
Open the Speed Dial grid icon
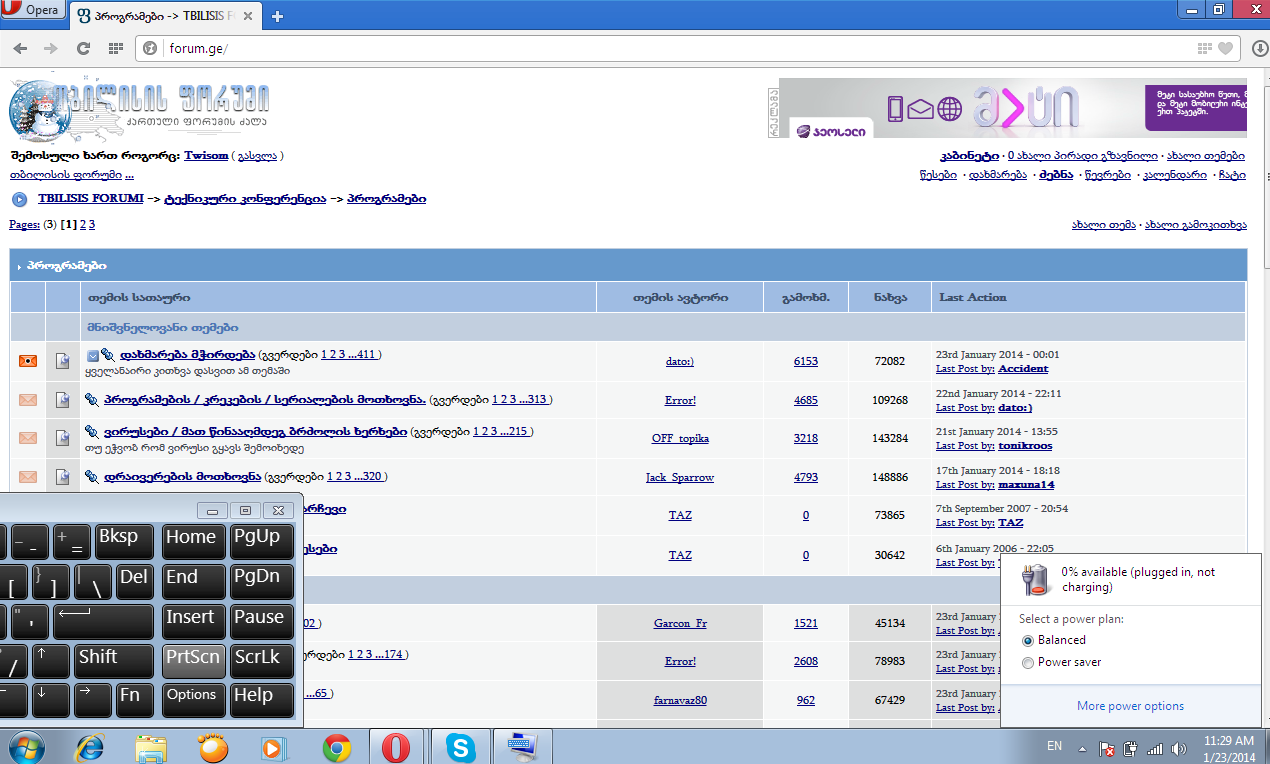(116, 48)
